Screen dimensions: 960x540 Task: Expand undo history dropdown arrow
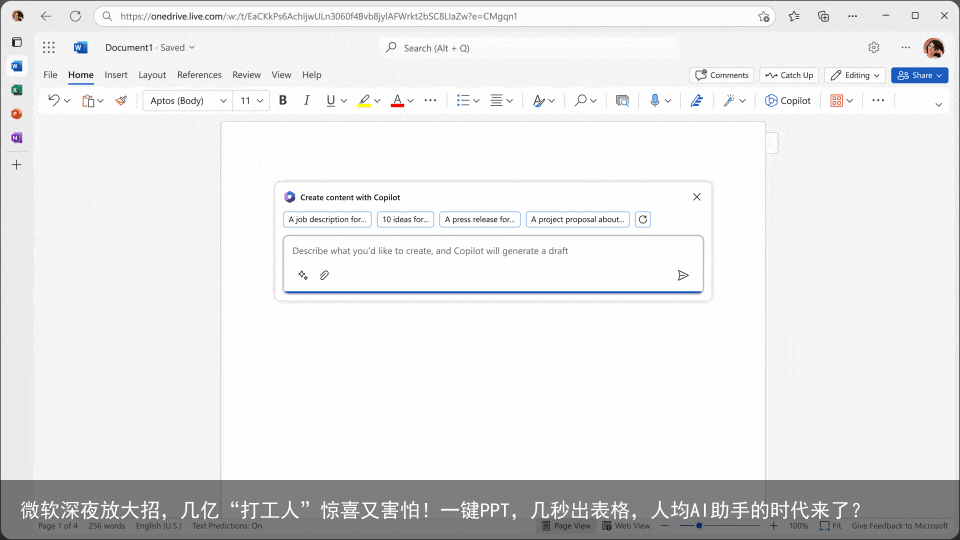pos(67,101)
